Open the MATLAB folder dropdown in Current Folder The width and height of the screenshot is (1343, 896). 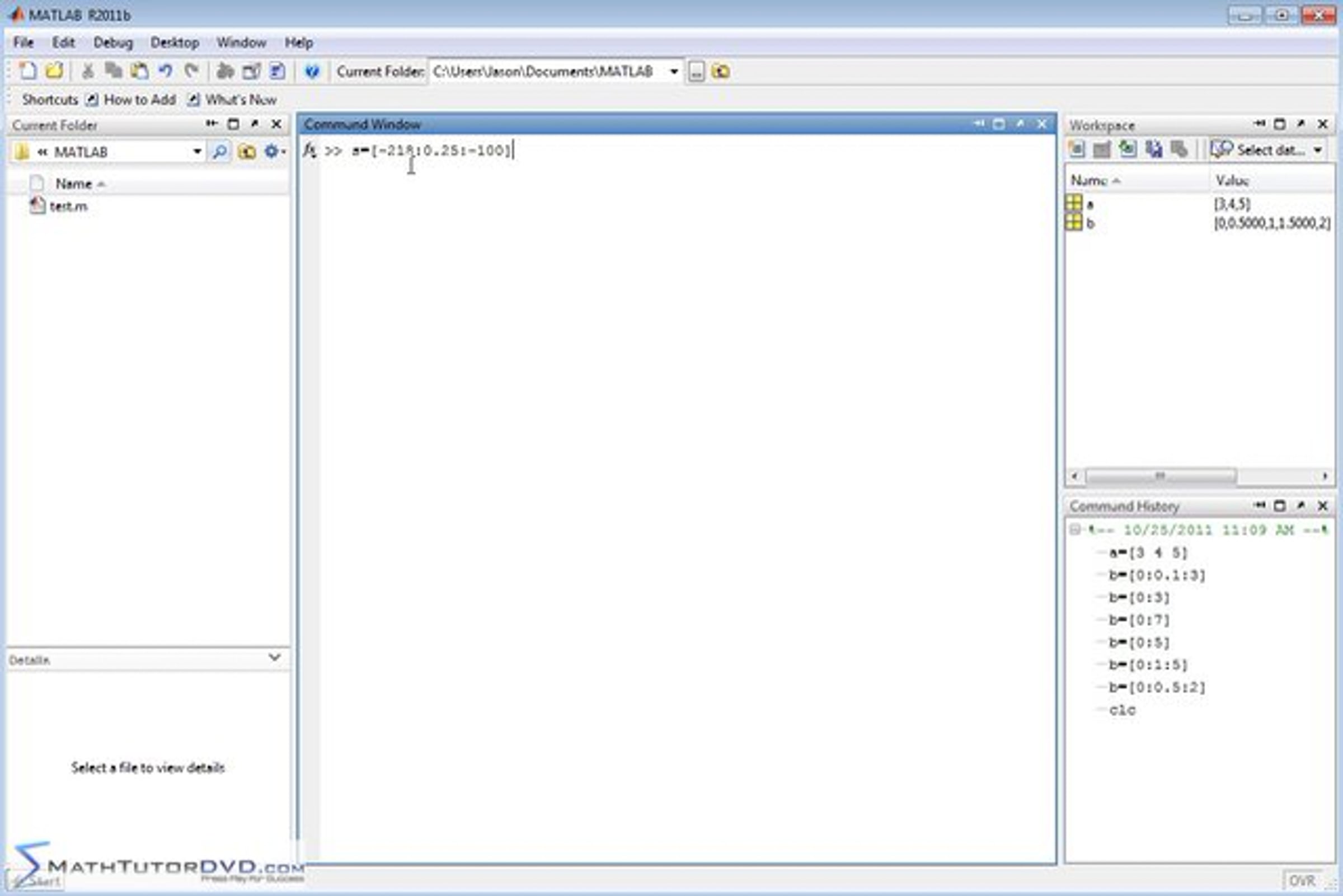[x=197, y=152]
